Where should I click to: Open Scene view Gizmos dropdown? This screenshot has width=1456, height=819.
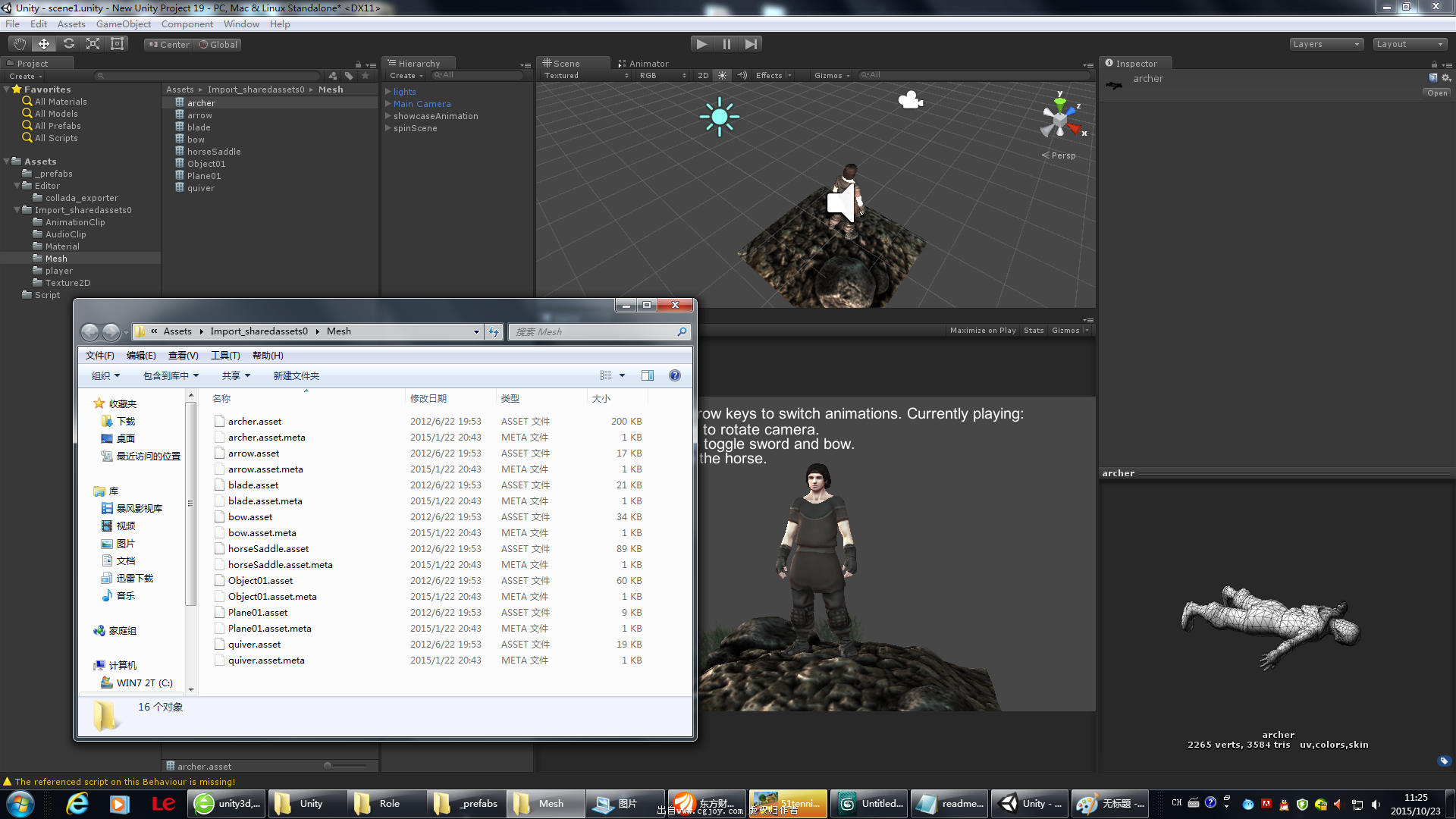coord(832,75)
